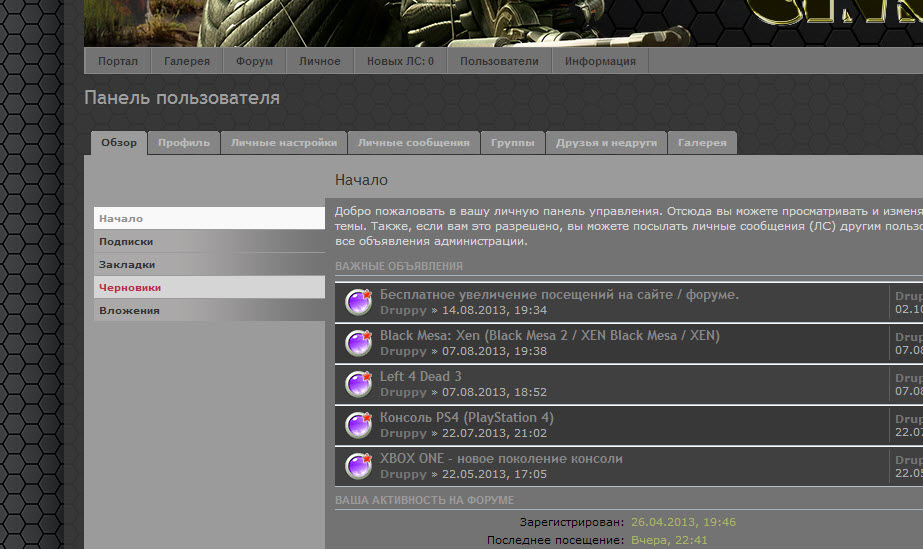
Task: Check Новых ЛС: 0 messages link
Action: pos(400,61)
